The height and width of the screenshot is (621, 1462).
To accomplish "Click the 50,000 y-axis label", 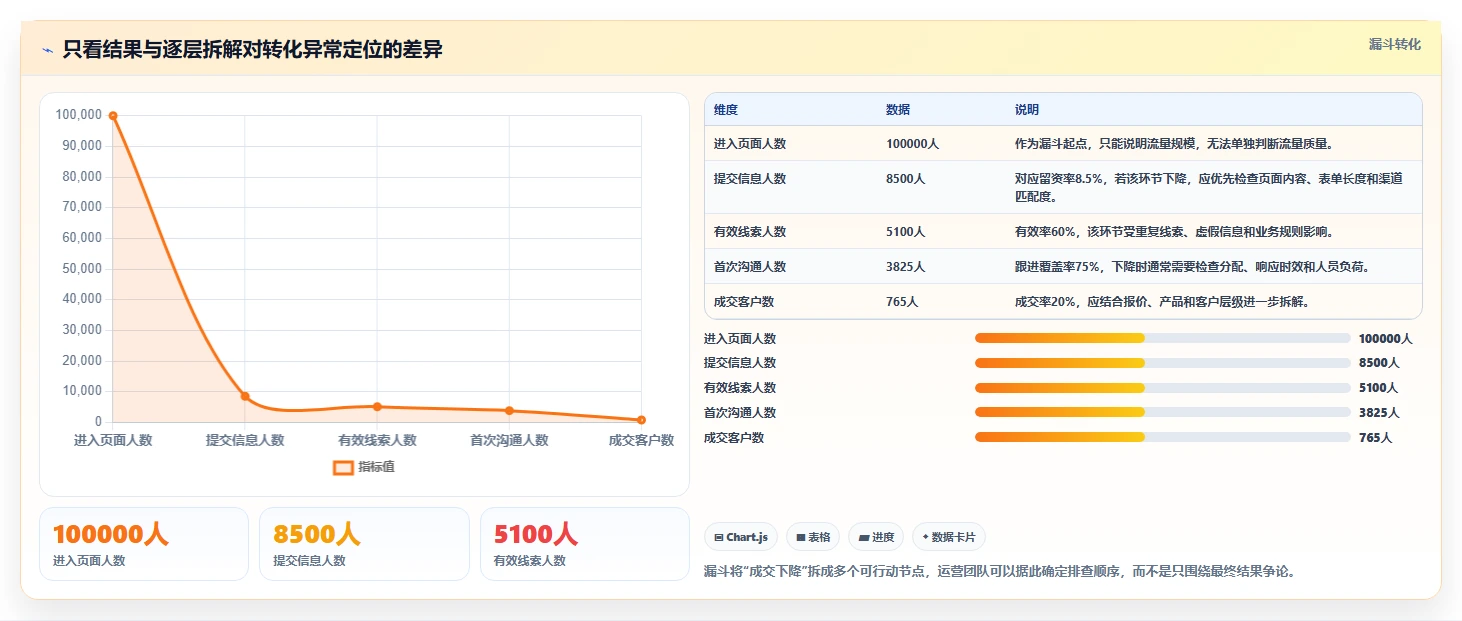I will tap(82, 269).
